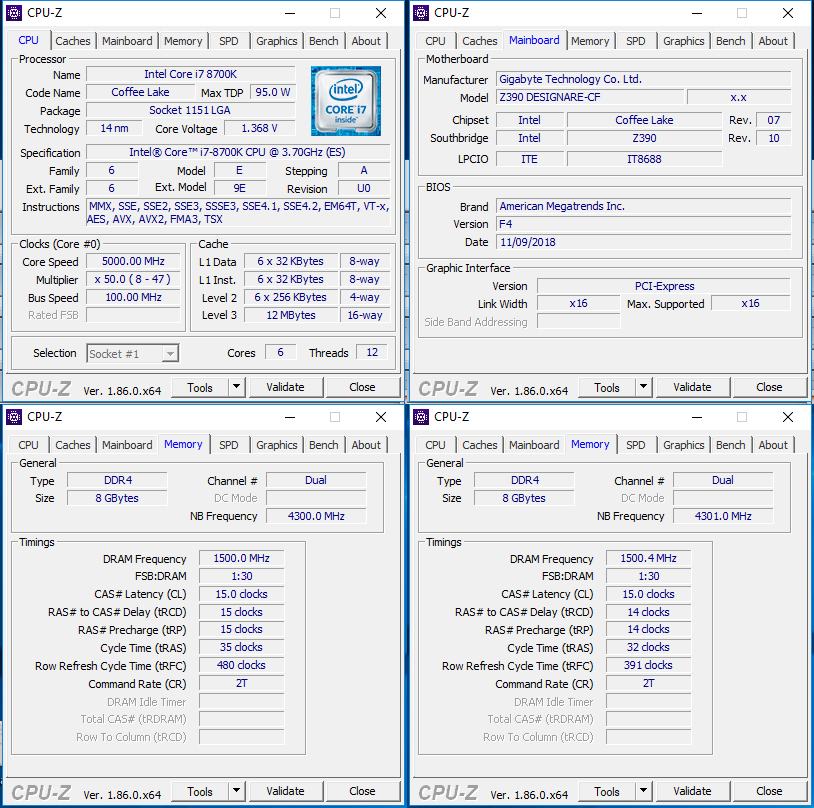
Task: Open the About tab in the Processor window
Action: coord(366,41)
